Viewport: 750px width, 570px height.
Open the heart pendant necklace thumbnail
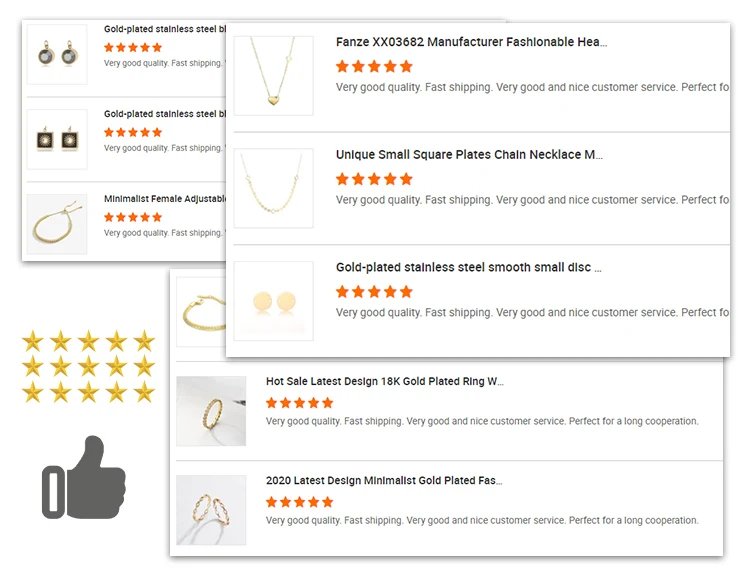[274, 76]
